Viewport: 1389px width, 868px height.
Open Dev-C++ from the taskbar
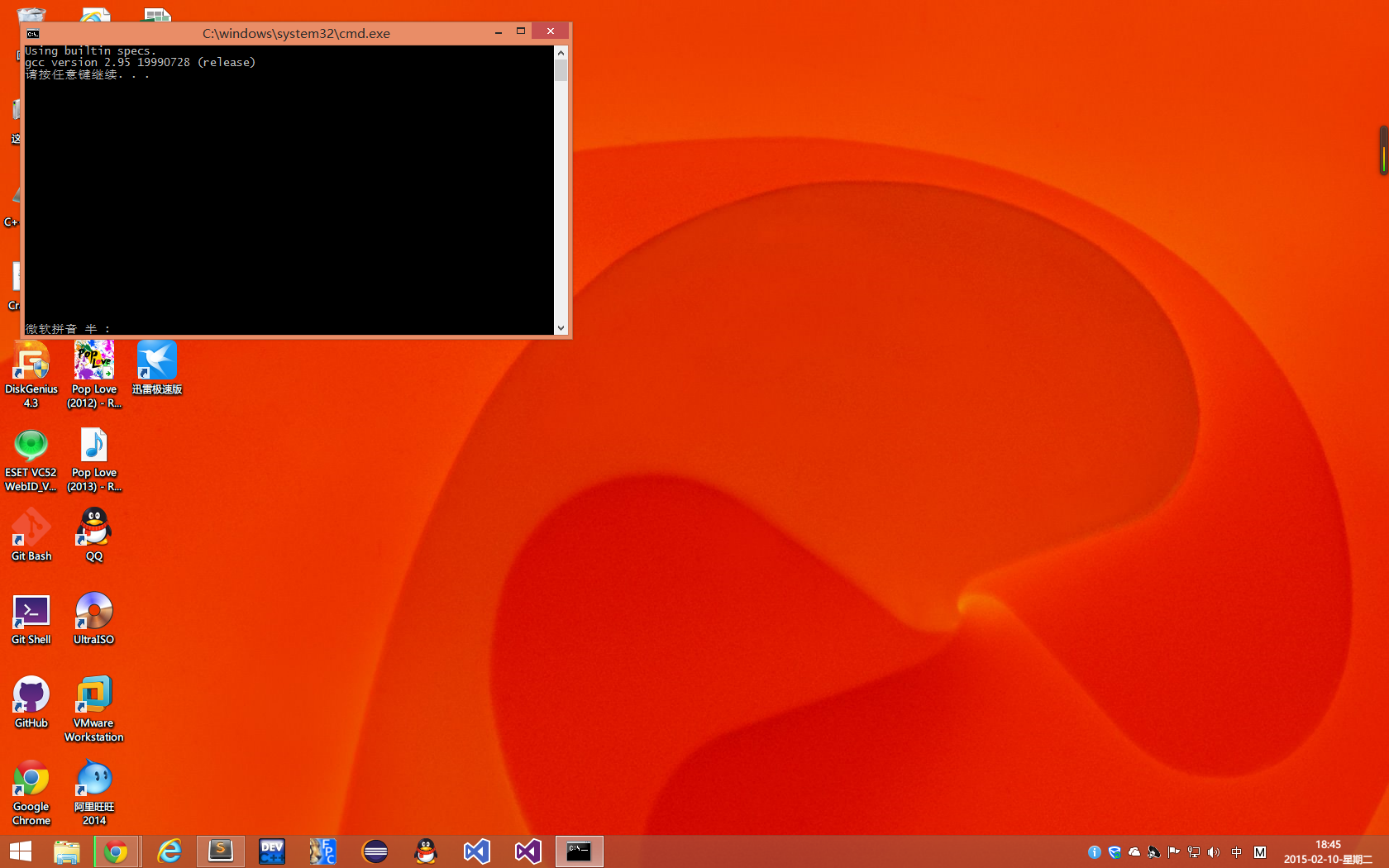pyautogui.click(x=272, y=851)
